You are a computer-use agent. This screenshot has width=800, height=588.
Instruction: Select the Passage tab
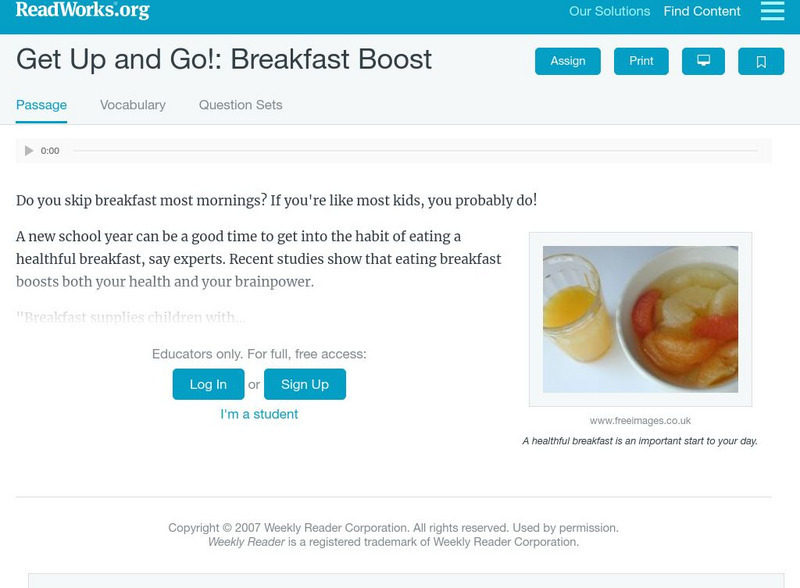[41, 105]
